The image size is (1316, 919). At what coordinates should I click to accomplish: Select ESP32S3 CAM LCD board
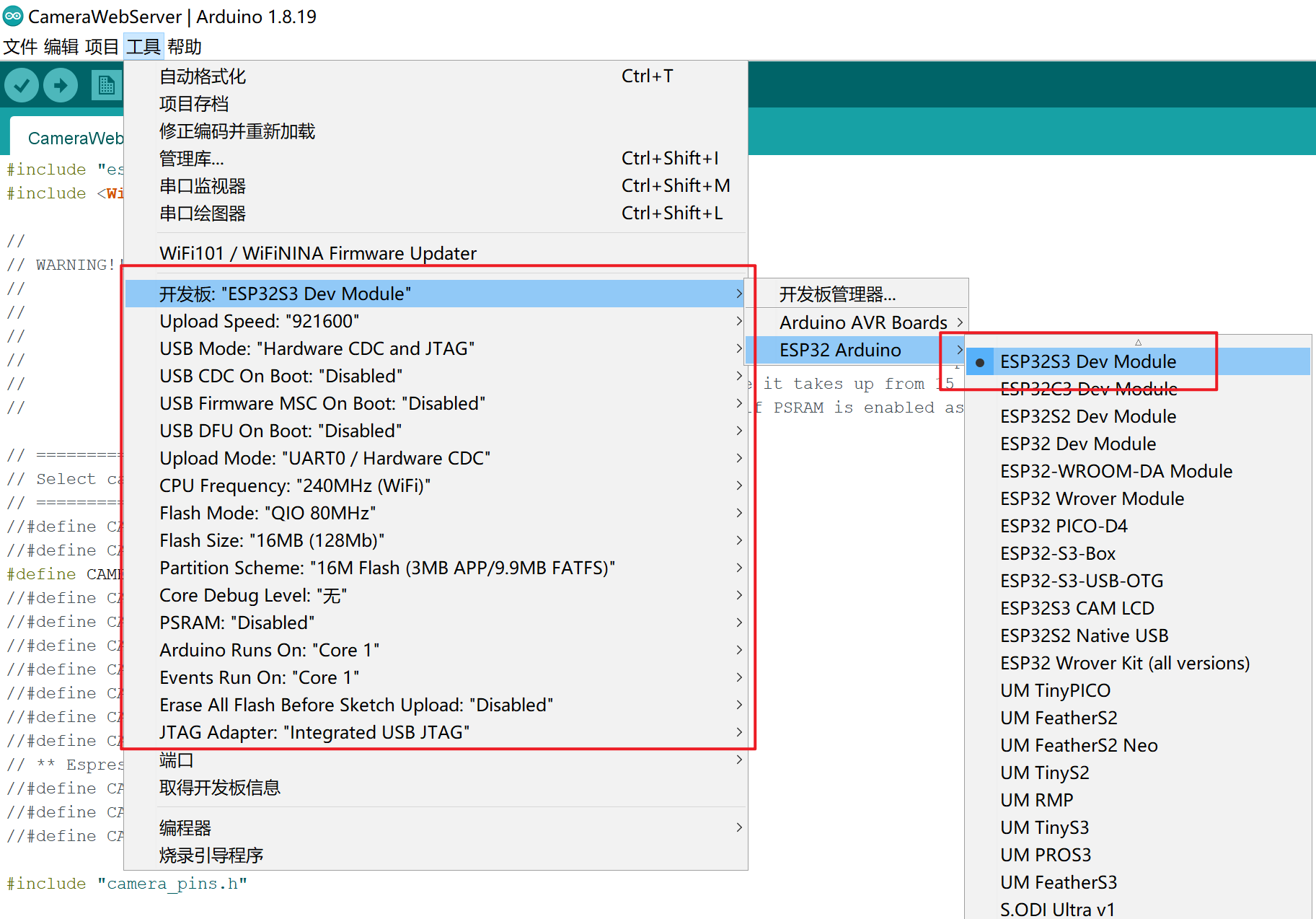[1138, 608]
